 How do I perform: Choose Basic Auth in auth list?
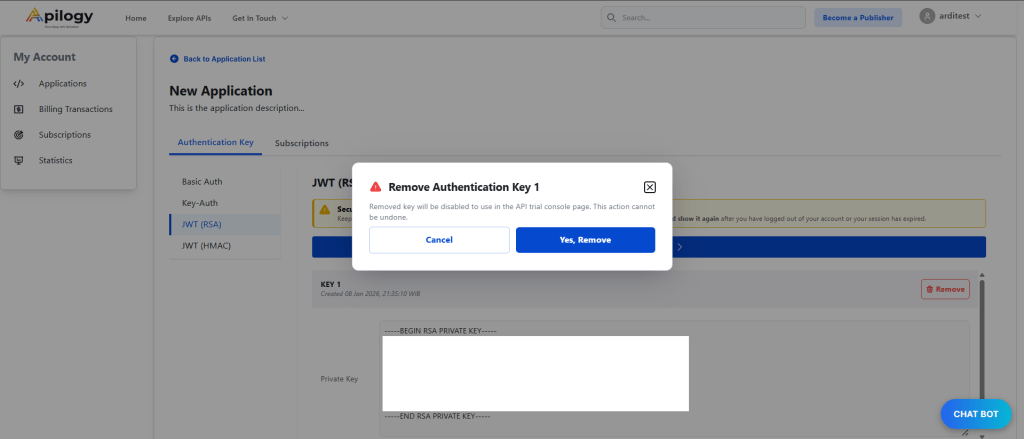click(x=202, y=182)
